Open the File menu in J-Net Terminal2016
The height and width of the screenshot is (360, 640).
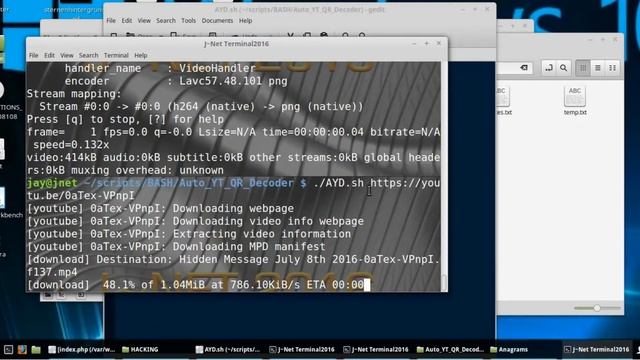[x=33, y=55]
